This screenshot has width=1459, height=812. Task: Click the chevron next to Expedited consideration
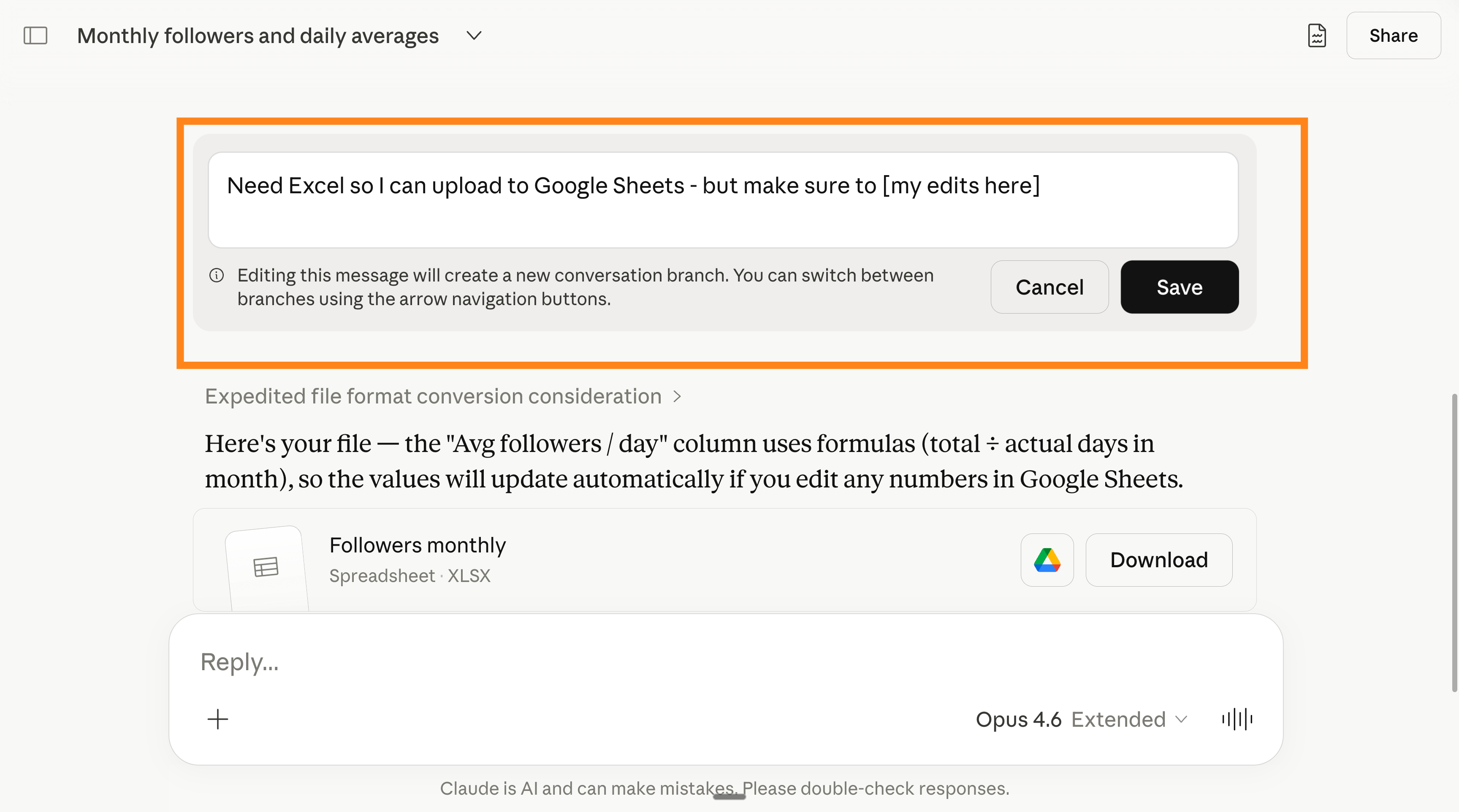click(x=677, y=396)
